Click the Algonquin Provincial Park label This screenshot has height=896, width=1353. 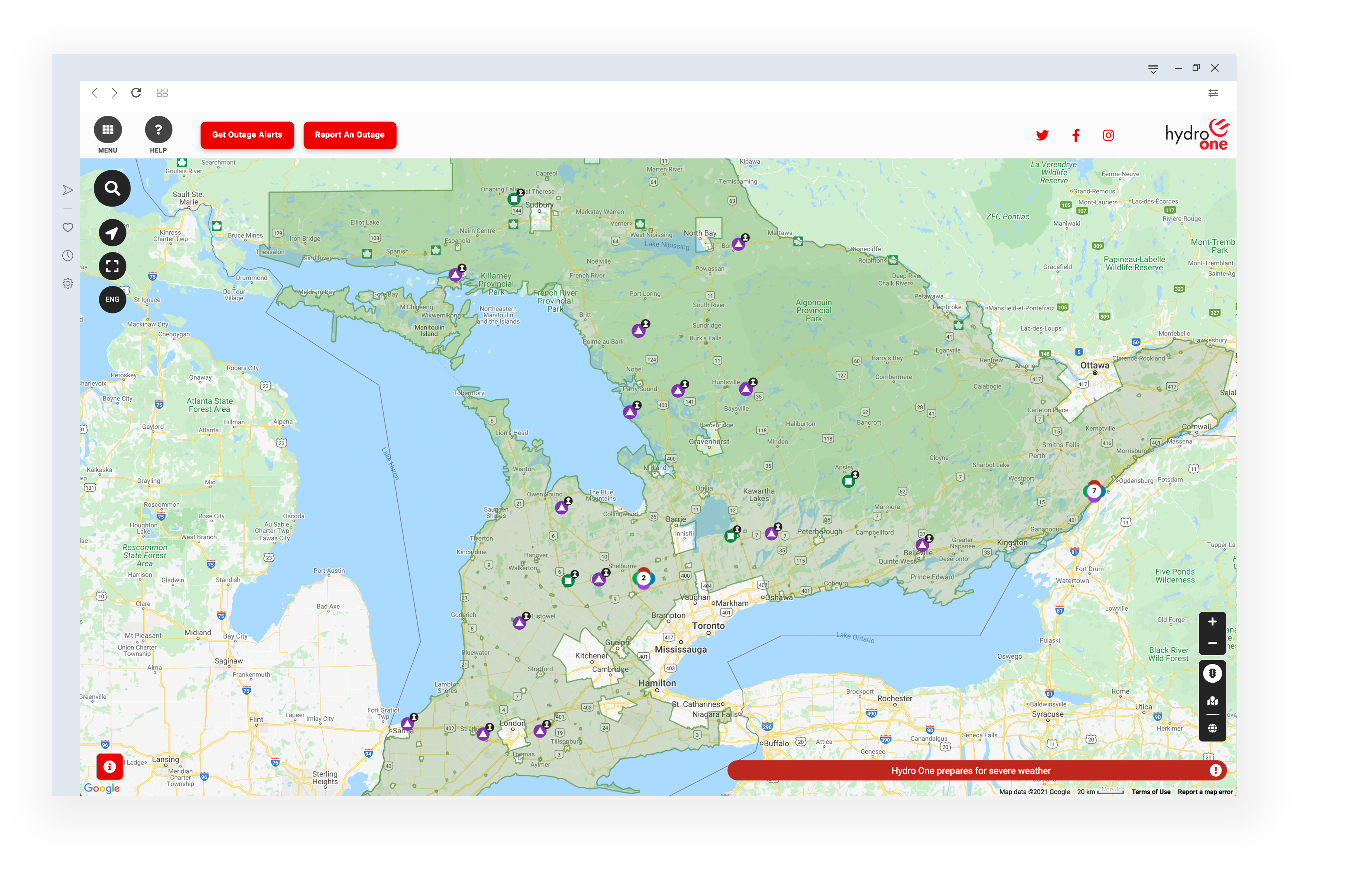(813, 310)
